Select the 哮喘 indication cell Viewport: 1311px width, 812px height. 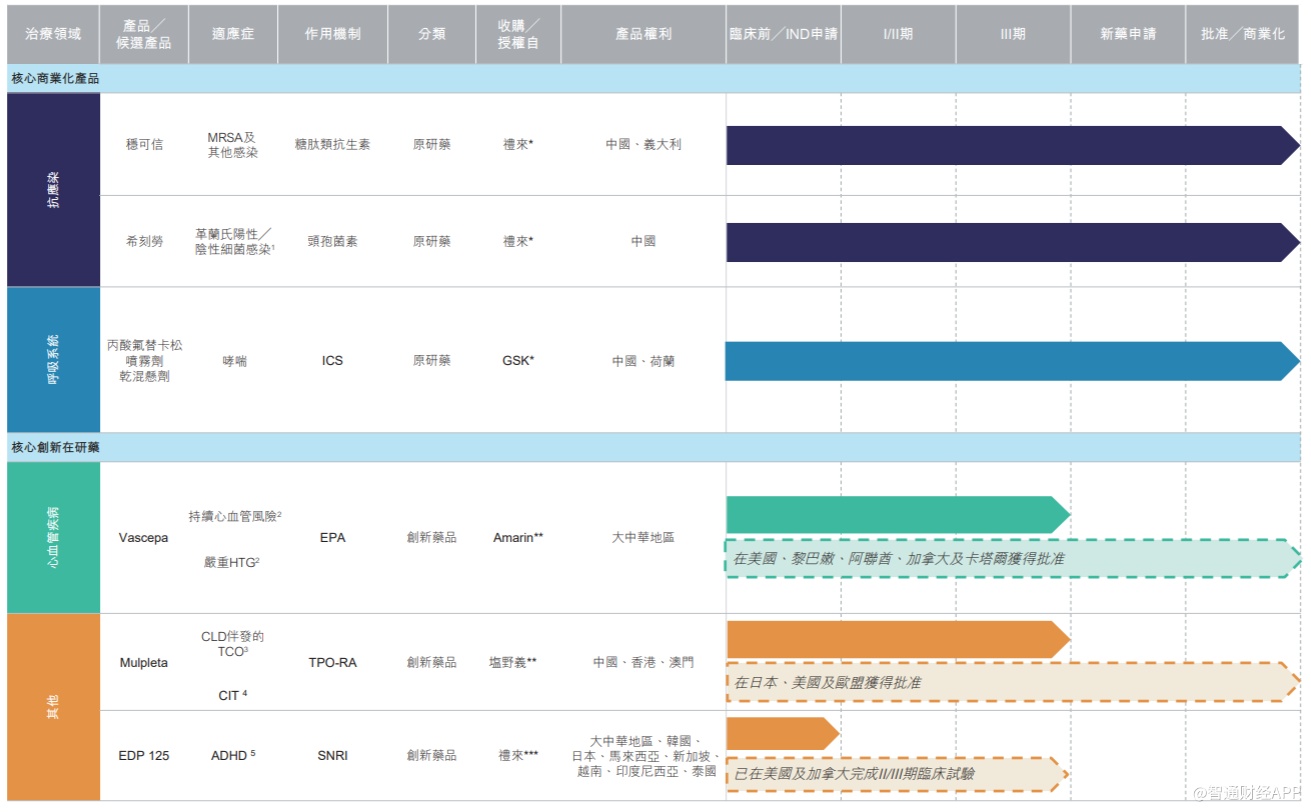pos(234,361)
